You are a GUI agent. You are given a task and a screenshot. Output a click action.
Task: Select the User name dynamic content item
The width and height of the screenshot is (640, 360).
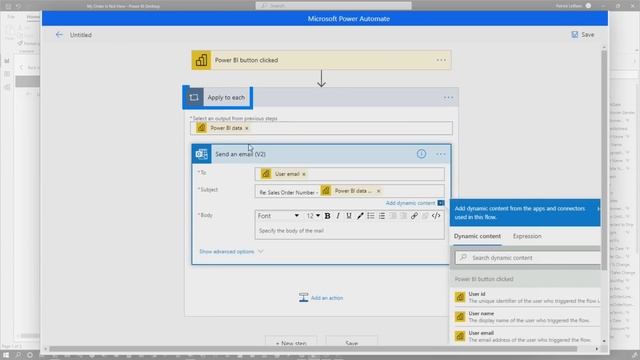coord(526,317)
